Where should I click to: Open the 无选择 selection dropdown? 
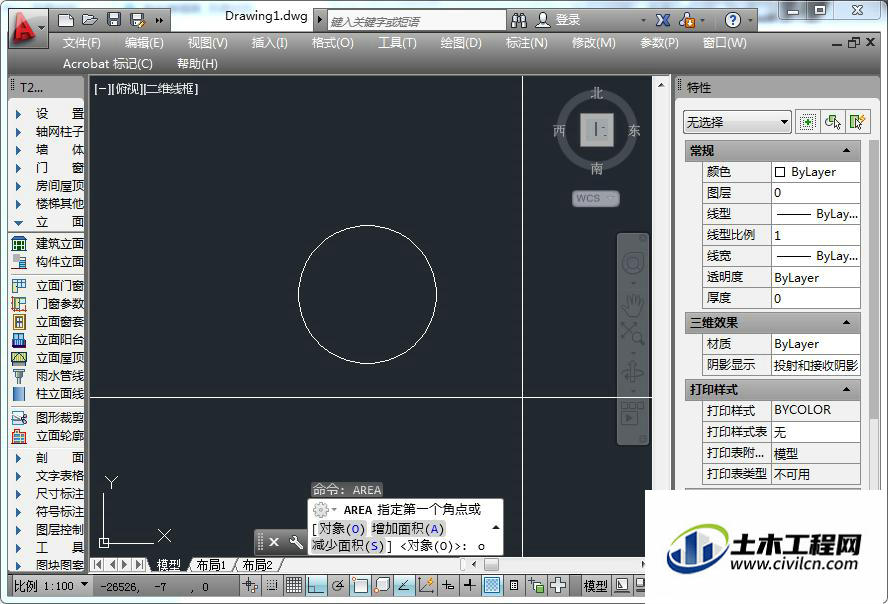[737, 122]
